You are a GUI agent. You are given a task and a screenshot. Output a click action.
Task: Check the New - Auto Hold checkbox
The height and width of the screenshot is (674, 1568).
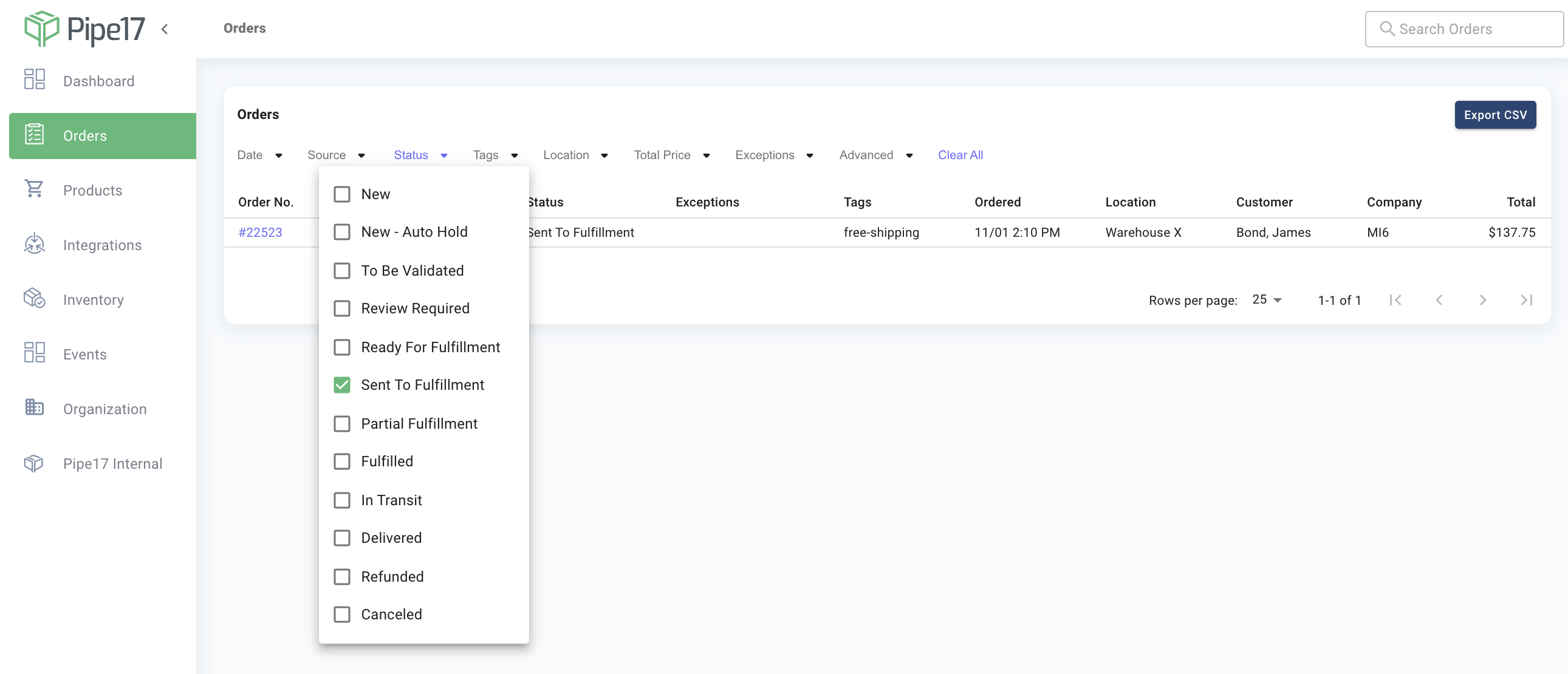click(342, 232)
